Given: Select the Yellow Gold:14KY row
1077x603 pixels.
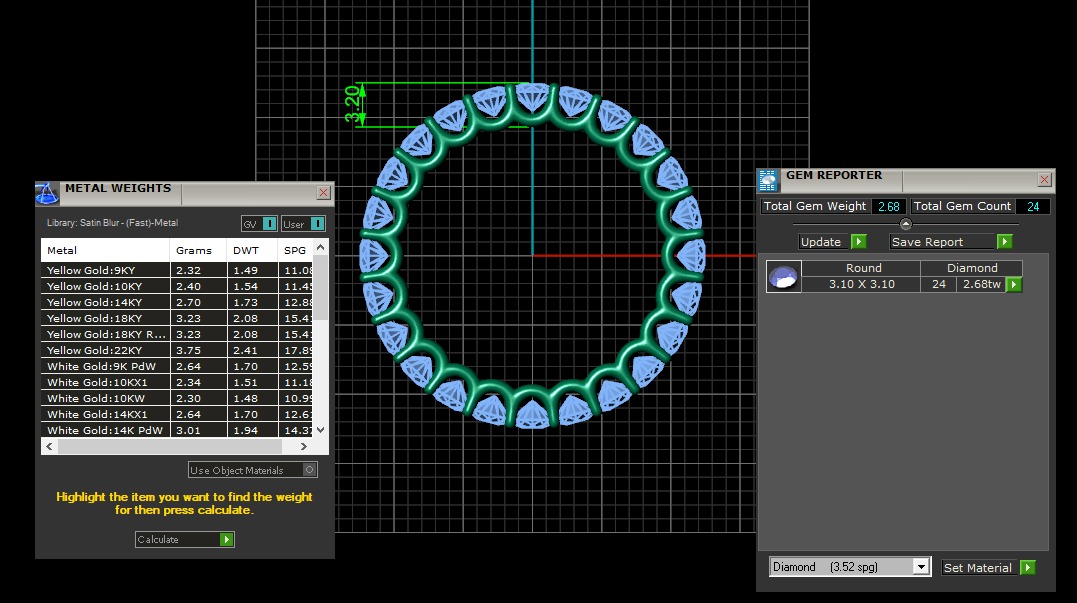Looking at the screenshot, I should [177, 302].
